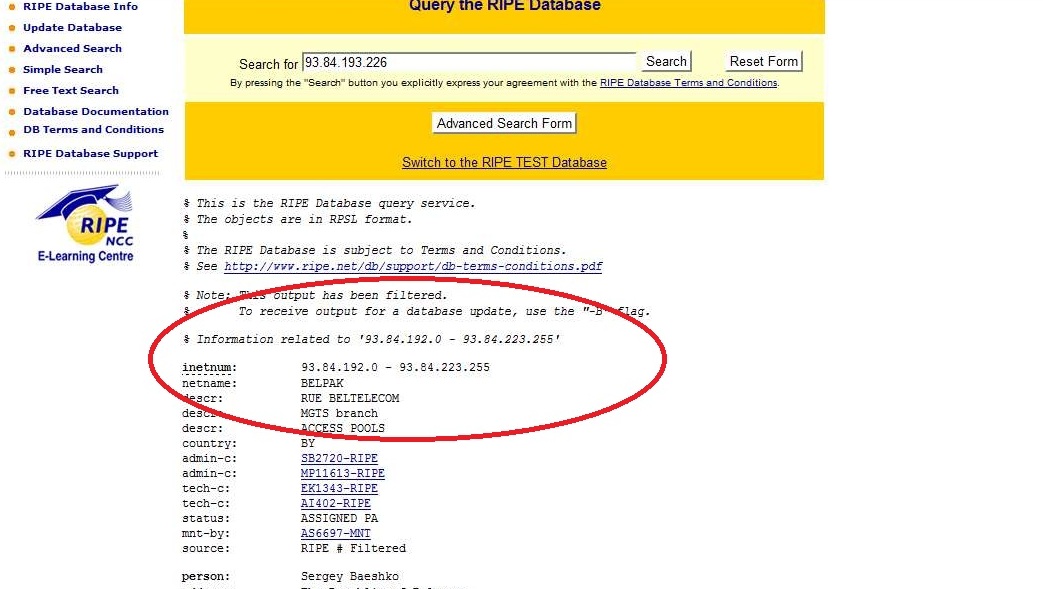Select Simple Search in the sidebar
The height and width of the screenshot is (589, 1043).
click(62, 70)
